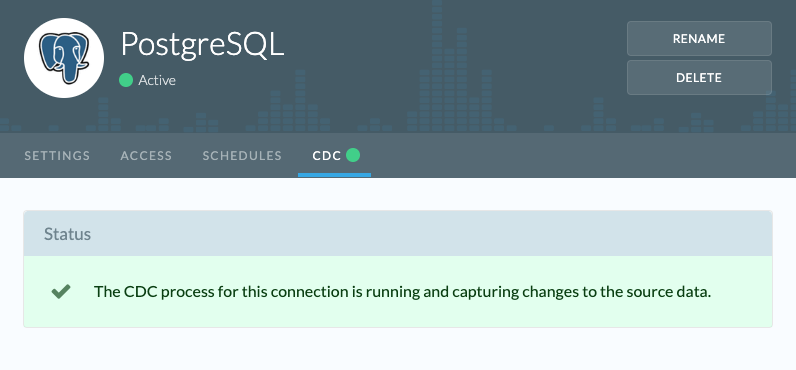Select the CDC tab label
The height and width of the screenshot is (370, 796).
point(326,155)
